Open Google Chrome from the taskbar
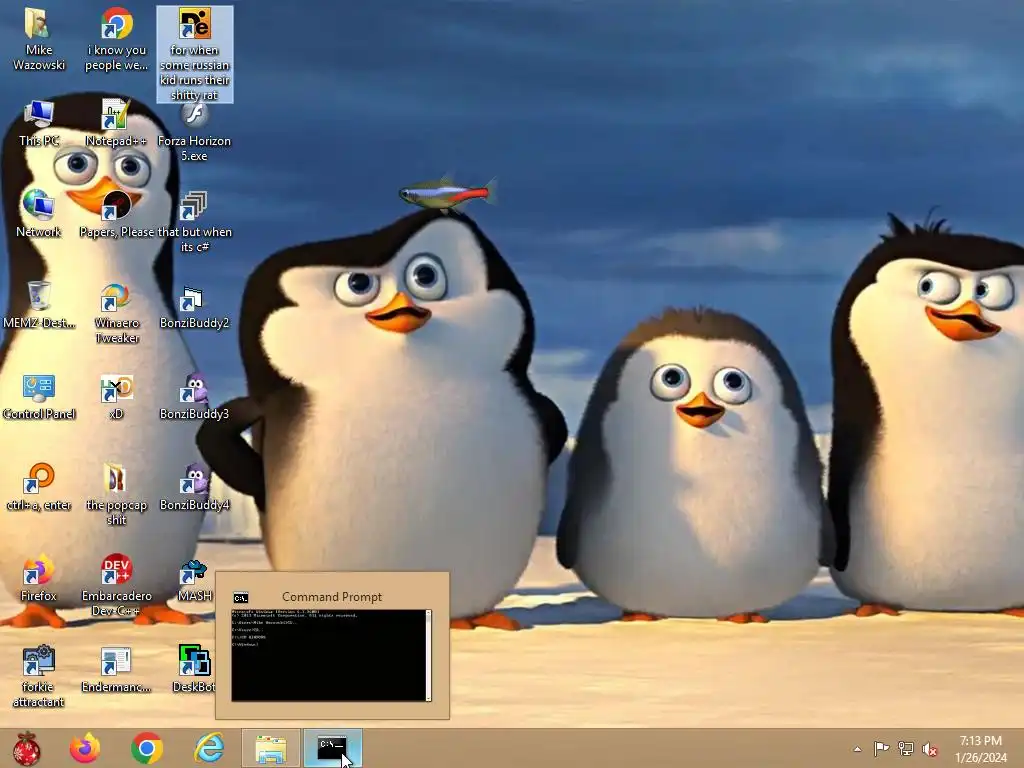 tap(147, 748)
